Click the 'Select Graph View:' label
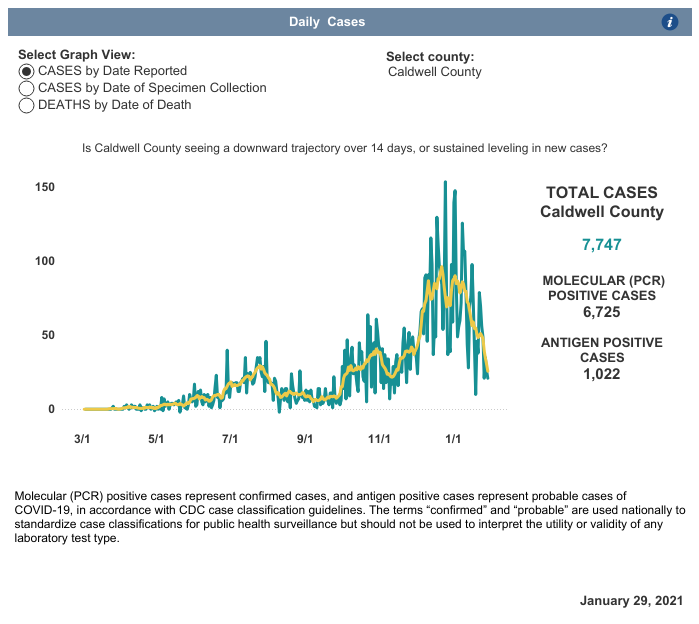 point(76,55)
